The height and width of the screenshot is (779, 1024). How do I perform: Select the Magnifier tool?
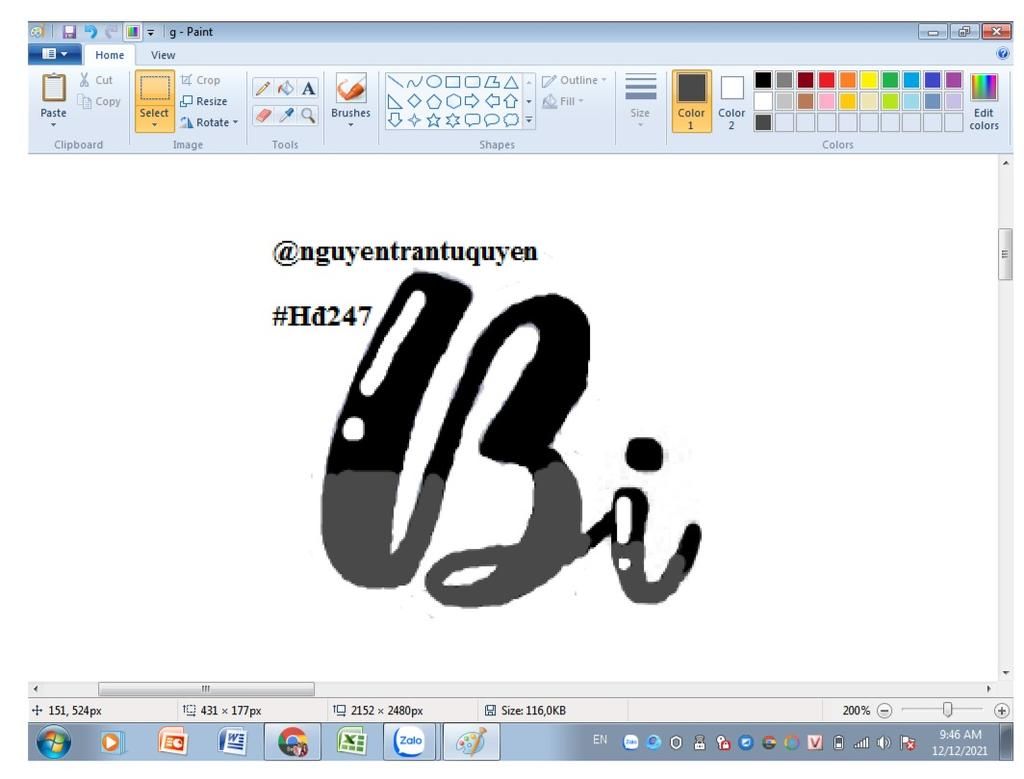coord(308,115)
